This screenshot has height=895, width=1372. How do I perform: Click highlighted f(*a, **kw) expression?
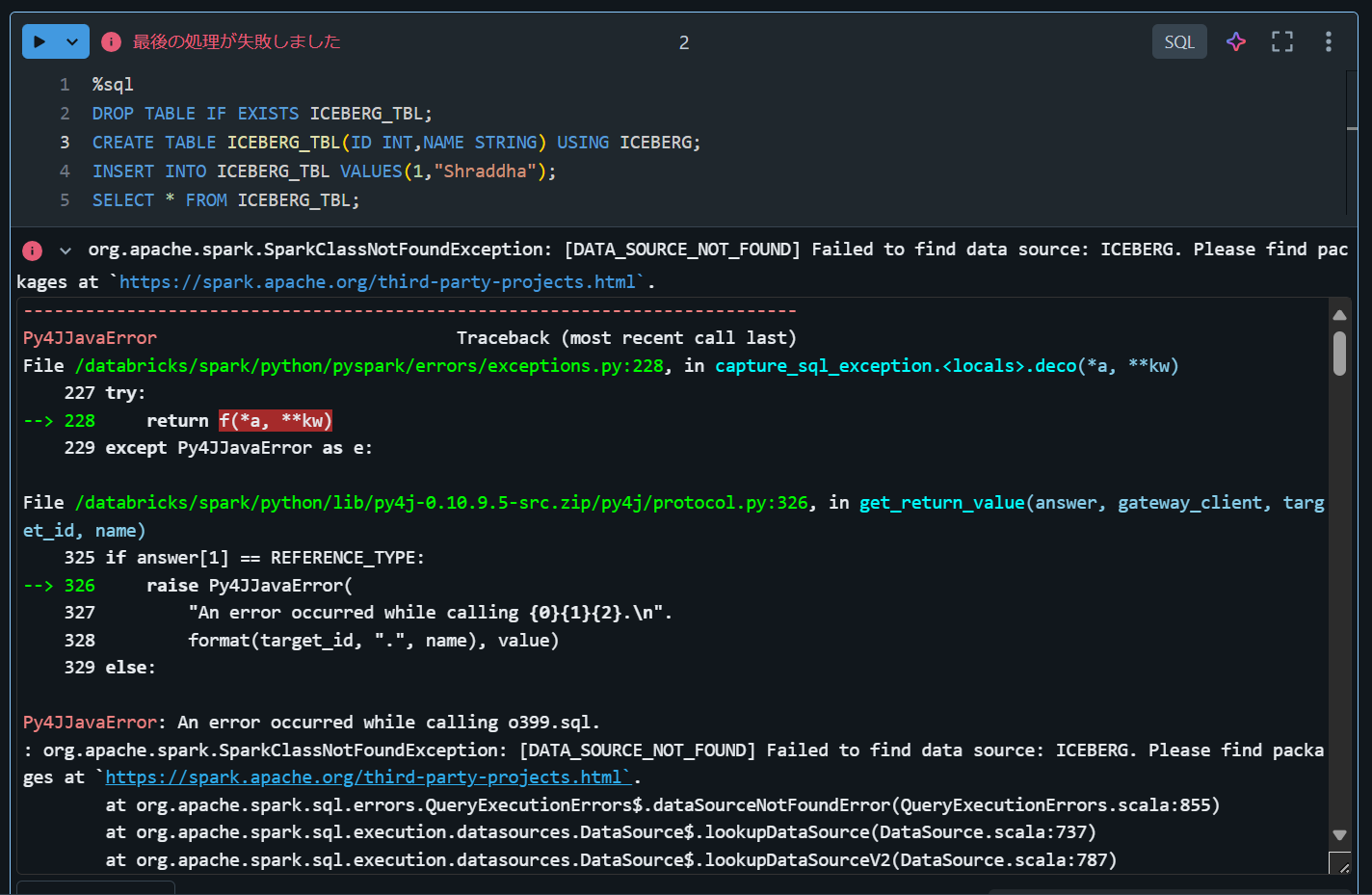click(276, 421)
